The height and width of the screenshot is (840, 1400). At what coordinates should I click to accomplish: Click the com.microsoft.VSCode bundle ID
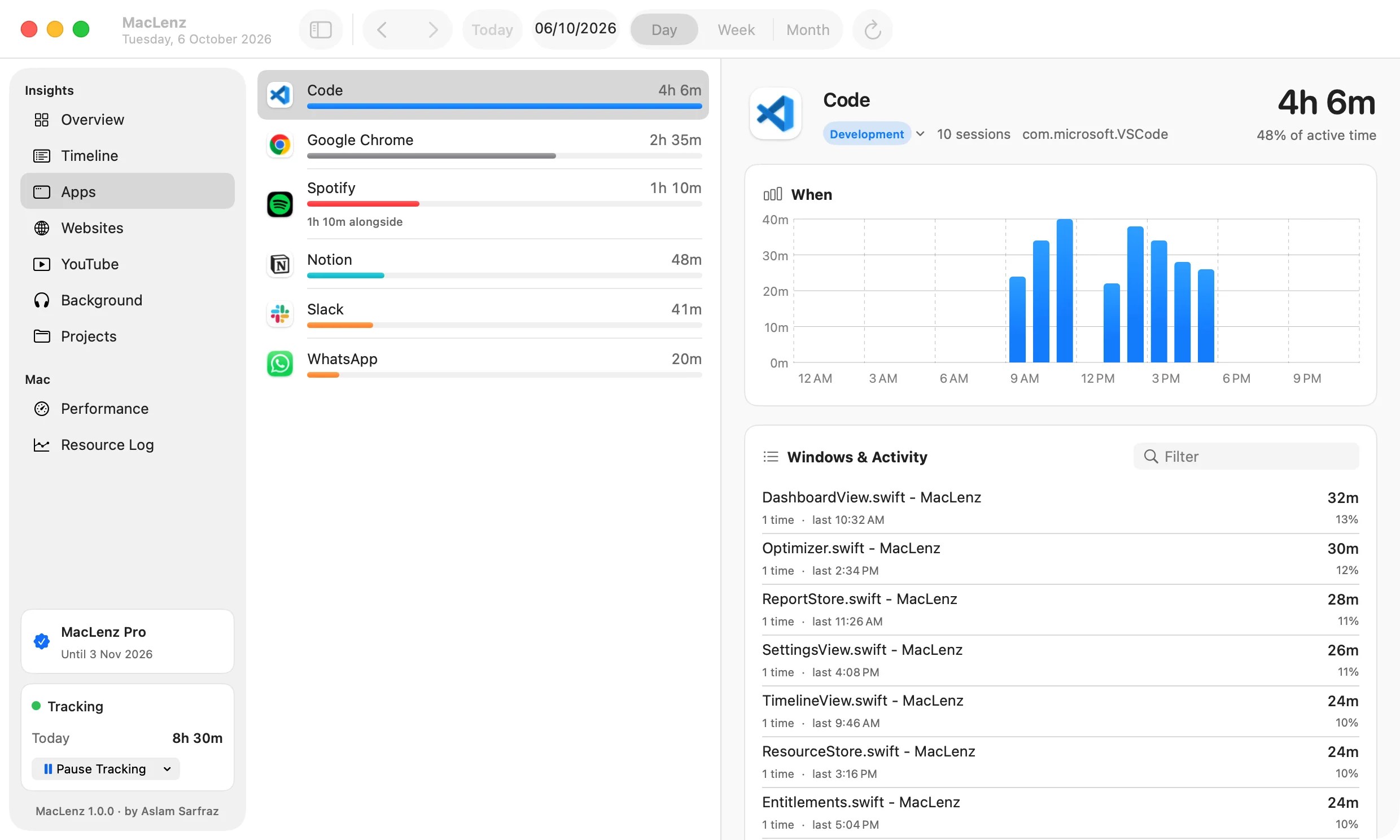coord(1095,134)
